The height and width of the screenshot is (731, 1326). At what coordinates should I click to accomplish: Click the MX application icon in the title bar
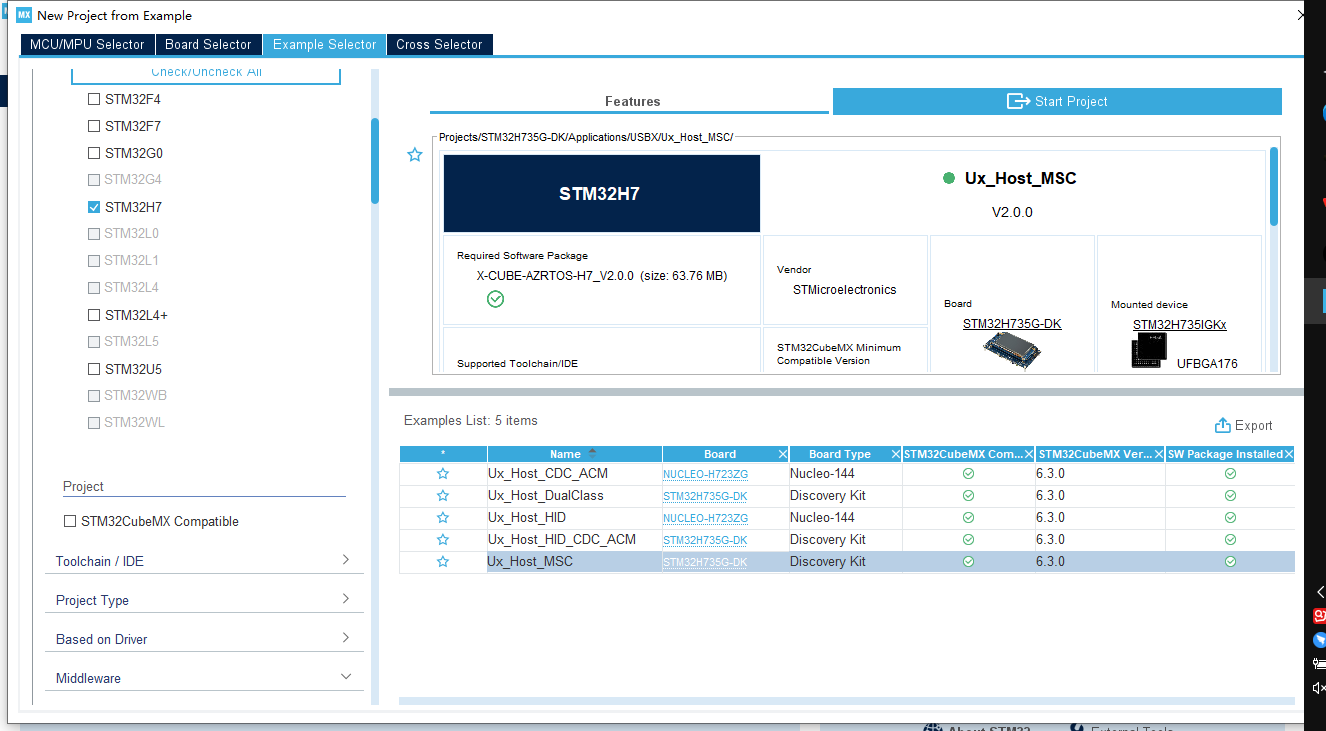pos(24,15)
